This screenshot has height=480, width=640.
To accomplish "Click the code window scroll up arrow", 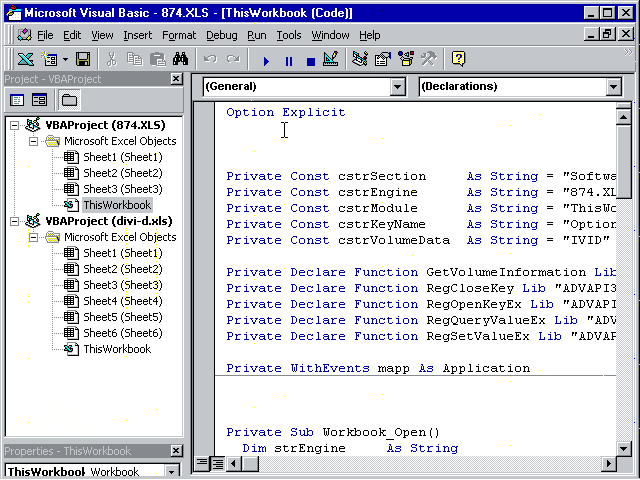I will click(623, 118).
